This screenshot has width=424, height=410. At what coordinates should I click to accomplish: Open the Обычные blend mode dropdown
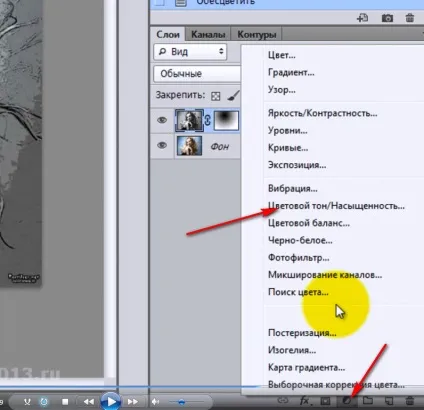pos(197,74)
